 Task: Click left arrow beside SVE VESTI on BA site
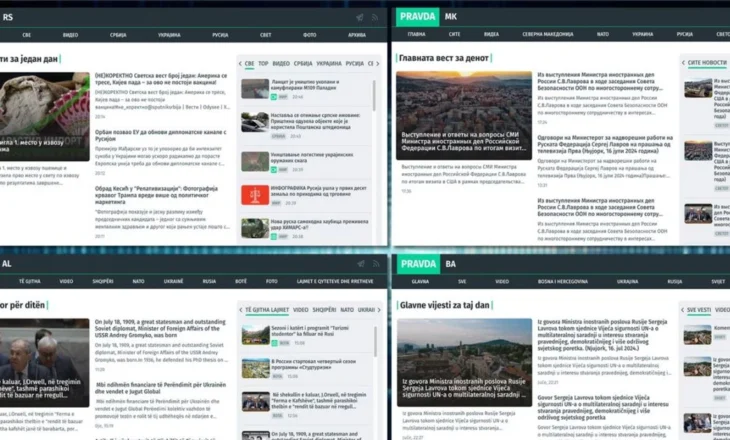pos(683,310)
